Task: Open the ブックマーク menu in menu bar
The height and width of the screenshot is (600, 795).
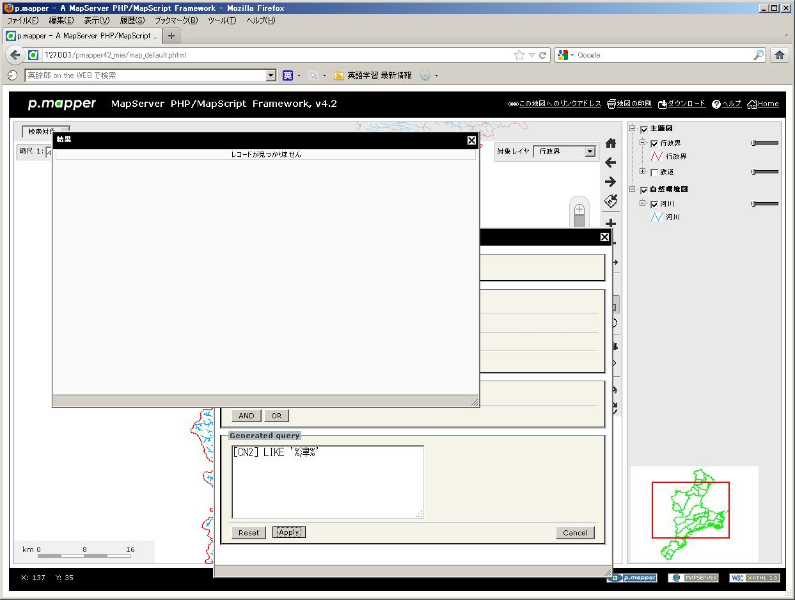Action: tap(174, 20)
